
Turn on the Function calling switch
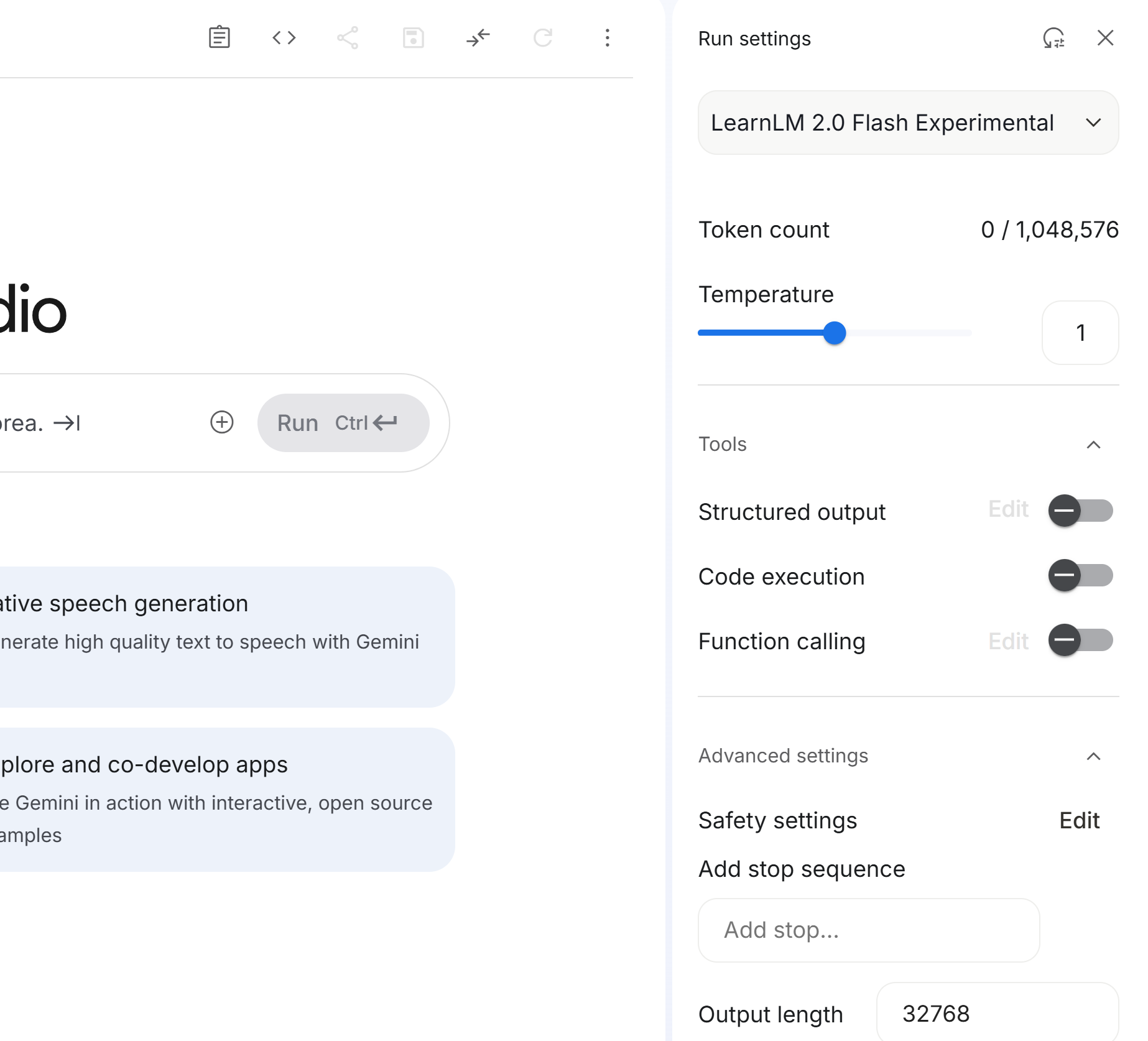pyautogui.click(x=1080, y=640)
